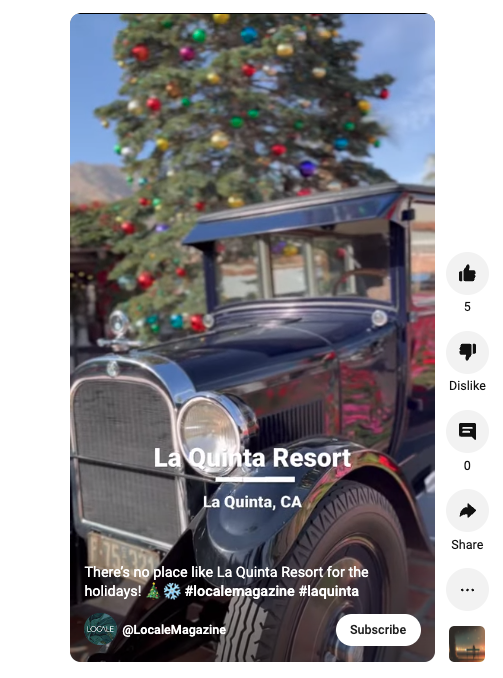
Task: Expand the description starting "There's no place like"
Action: [226, 581]
